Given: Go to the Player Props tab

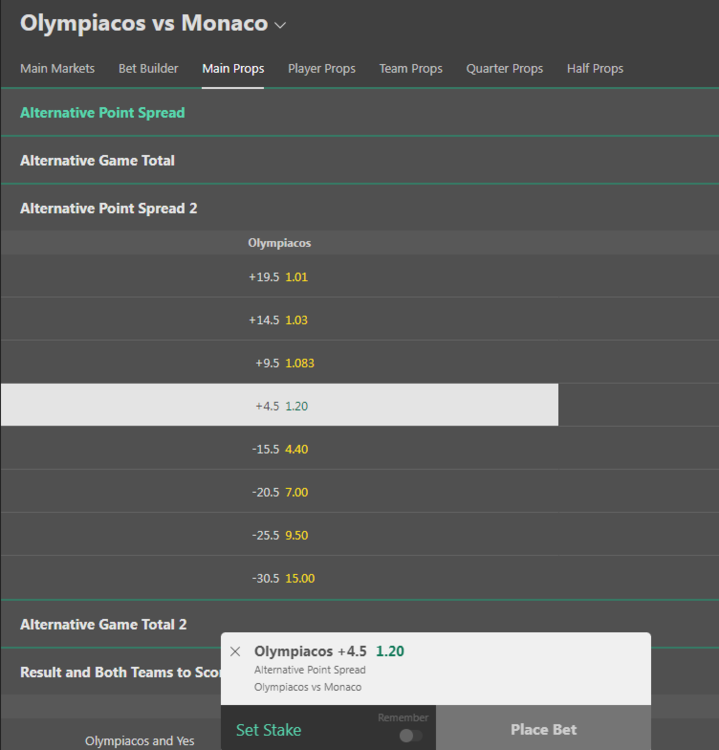Looking at the screenshot, I should click(x=321, y=69).
